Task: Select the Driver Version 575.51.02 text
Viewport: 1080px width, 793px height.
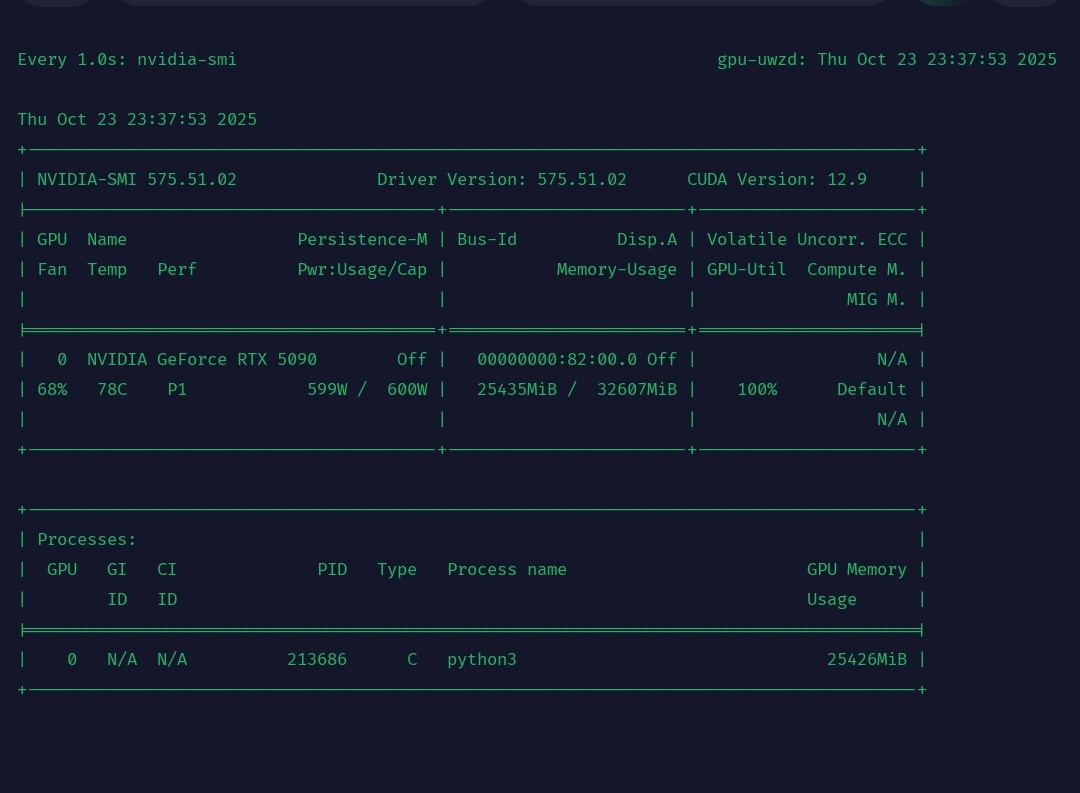Action: tap(501, 180)
